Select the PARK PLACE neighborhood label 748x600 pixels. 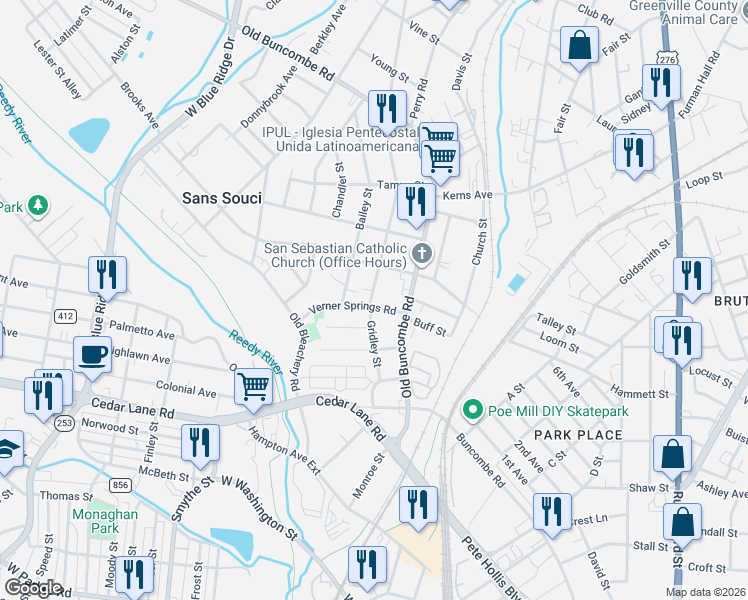pos(578,435)
